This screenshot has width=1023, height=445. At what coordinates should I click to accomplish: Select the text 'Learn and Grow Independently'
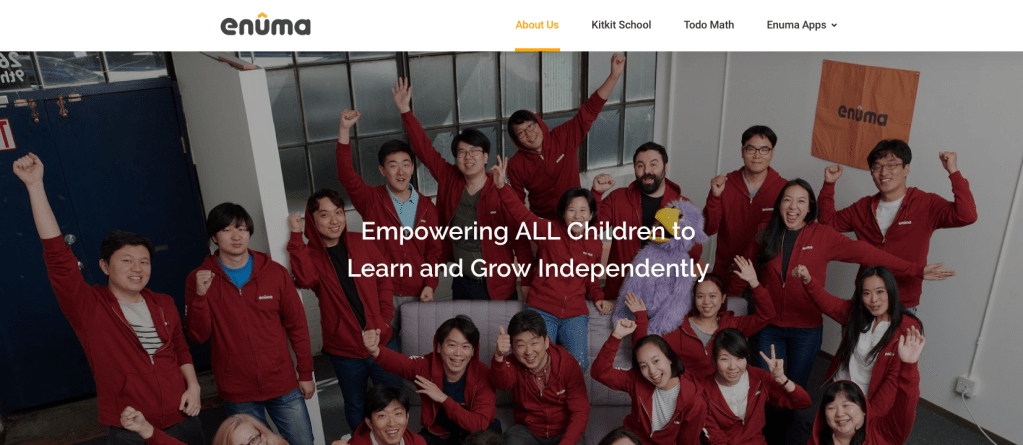pos(527,268)
